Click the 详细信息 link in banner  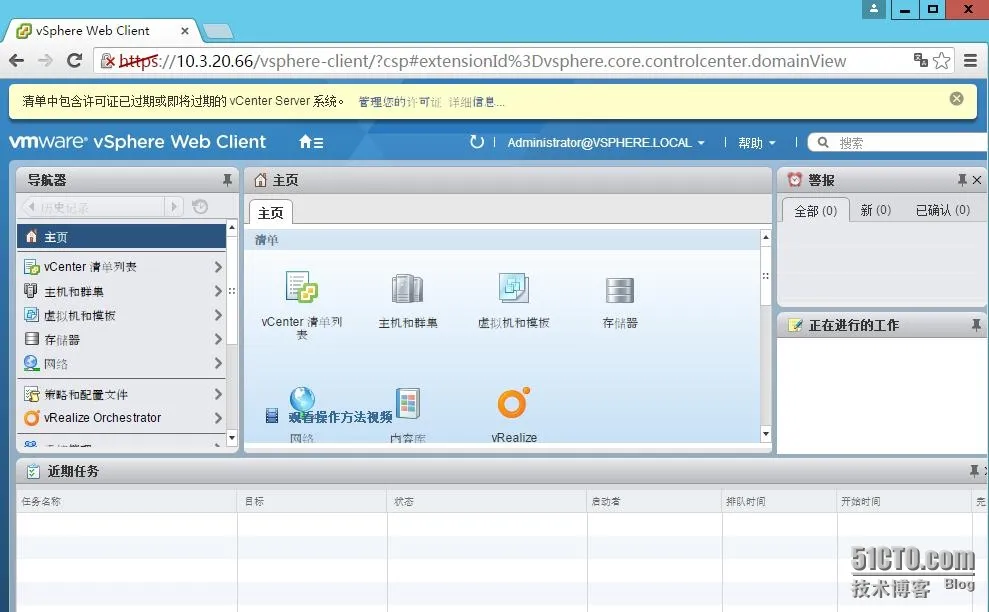(476, 102)
